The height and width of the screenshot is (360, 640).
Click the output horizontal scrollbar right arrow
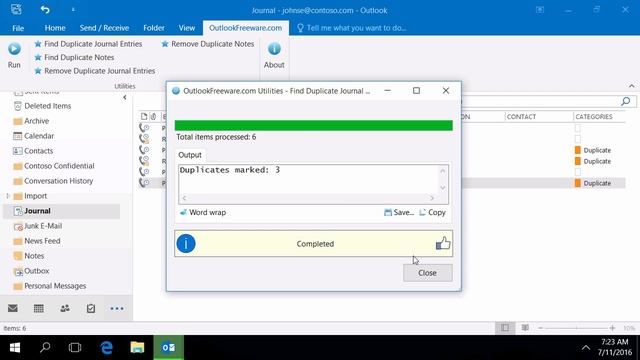(x=432, y=198)
